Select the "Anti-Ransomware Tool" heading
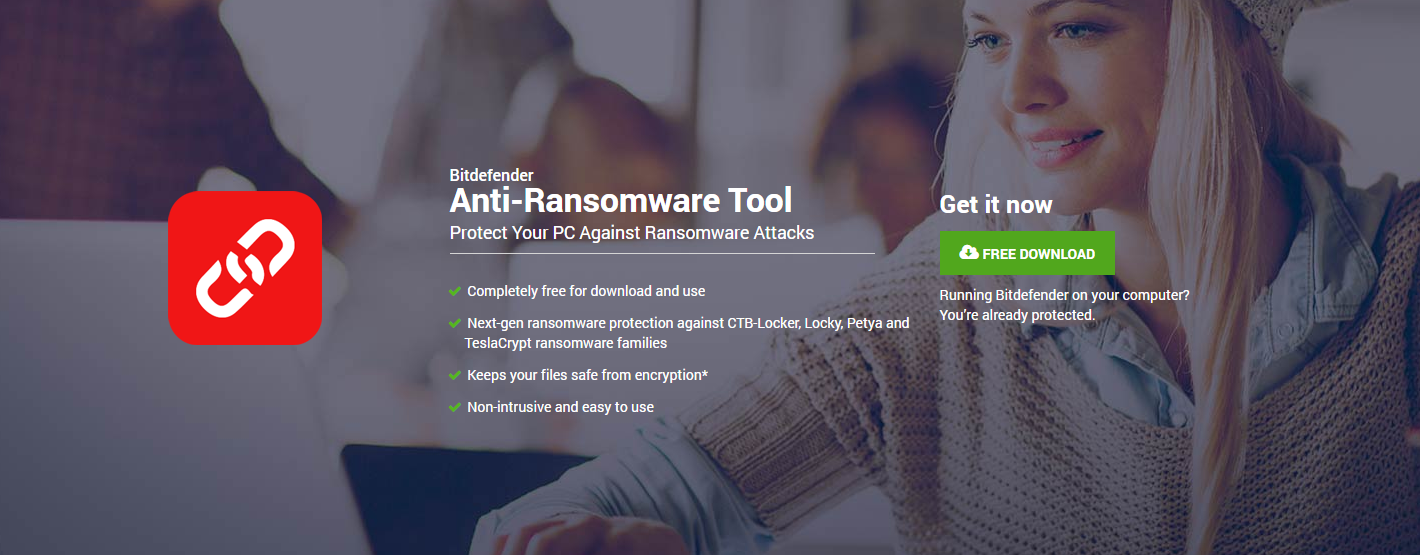This screenshot has height=555, width=1420. (x=620, y=200)
